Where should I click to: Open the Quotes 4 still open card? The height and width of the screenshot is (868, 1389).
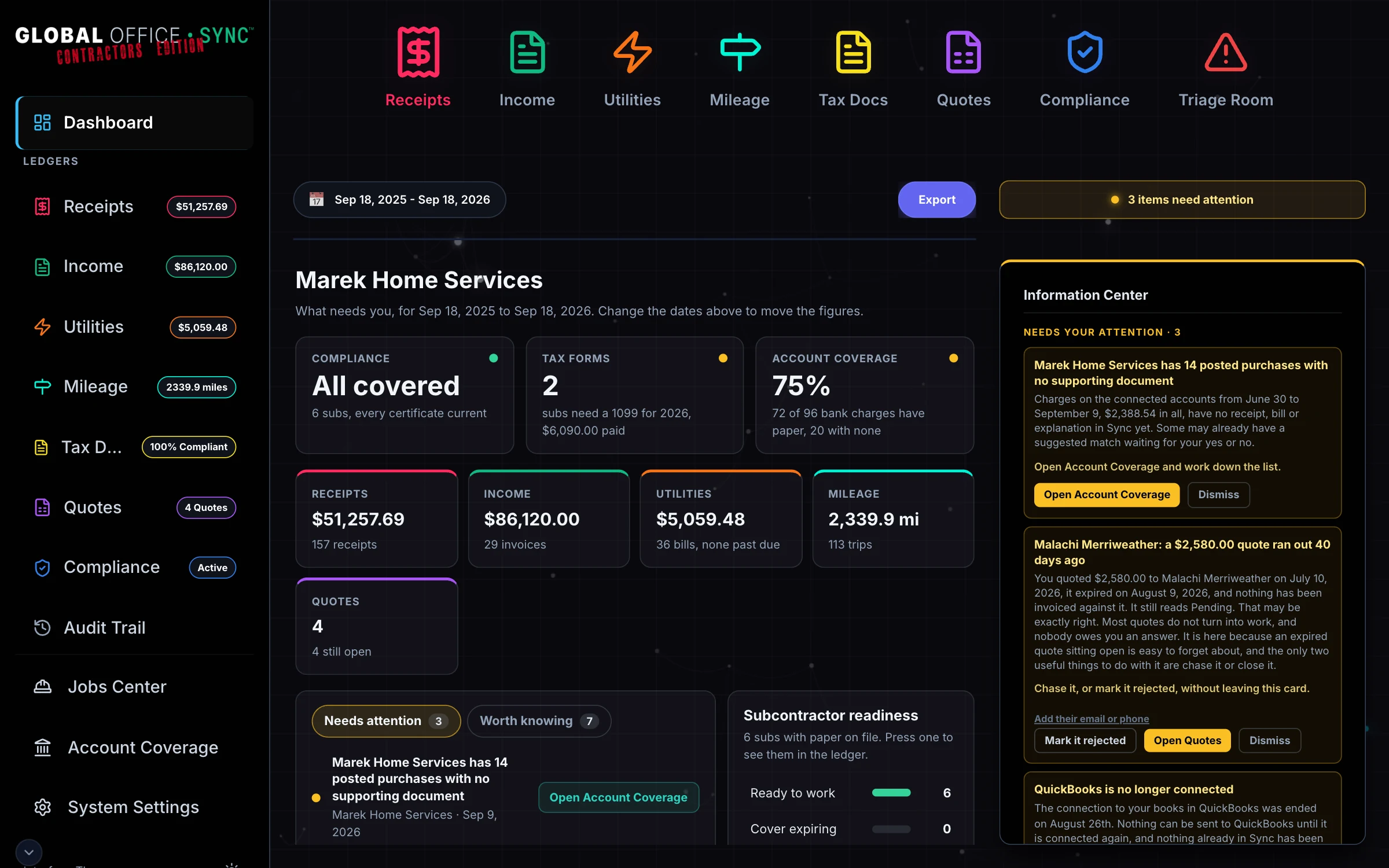click(377, 626)
